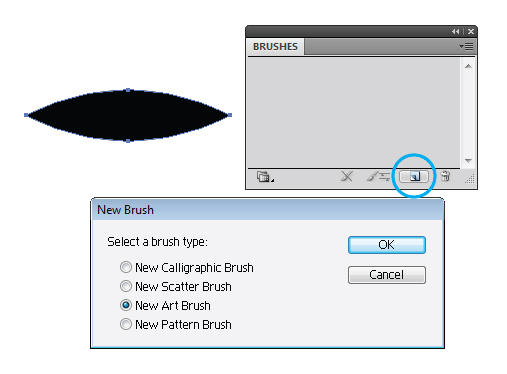Click the top anchor point of shape

click(x=128, y=90)
